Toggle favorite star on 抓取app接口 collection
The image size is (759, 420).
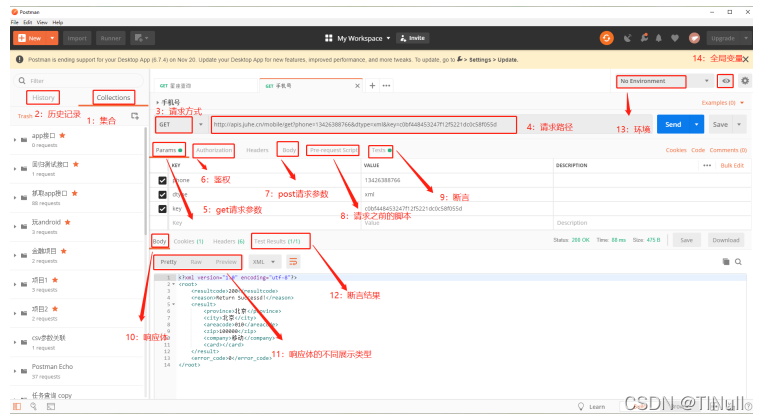pos(75,193)
